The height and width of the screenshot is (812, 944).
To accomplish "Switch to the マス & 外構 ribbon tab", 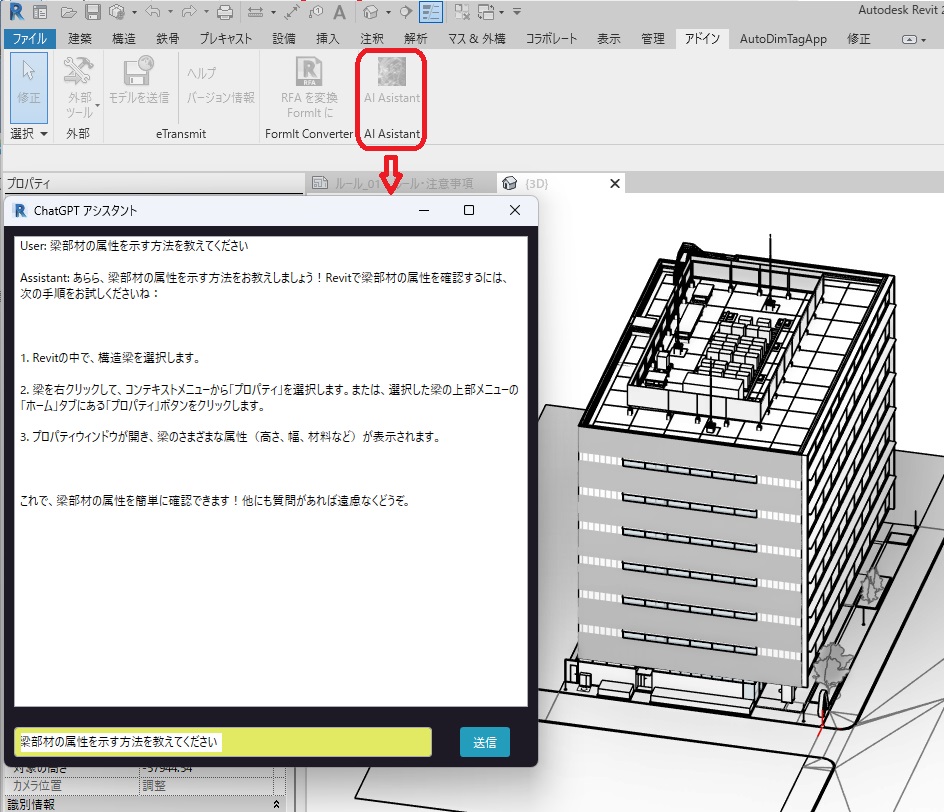I will 477,39.
